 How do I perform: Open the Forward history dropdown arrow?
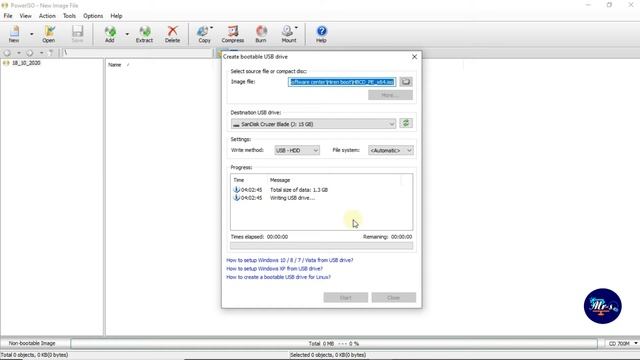(41, 53)
